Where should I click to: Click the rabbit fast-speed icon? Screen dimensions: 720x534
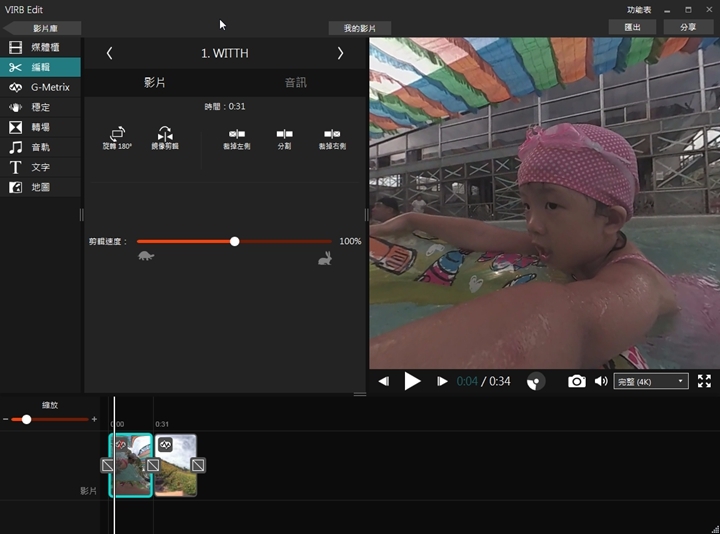[x=325, y=259]
